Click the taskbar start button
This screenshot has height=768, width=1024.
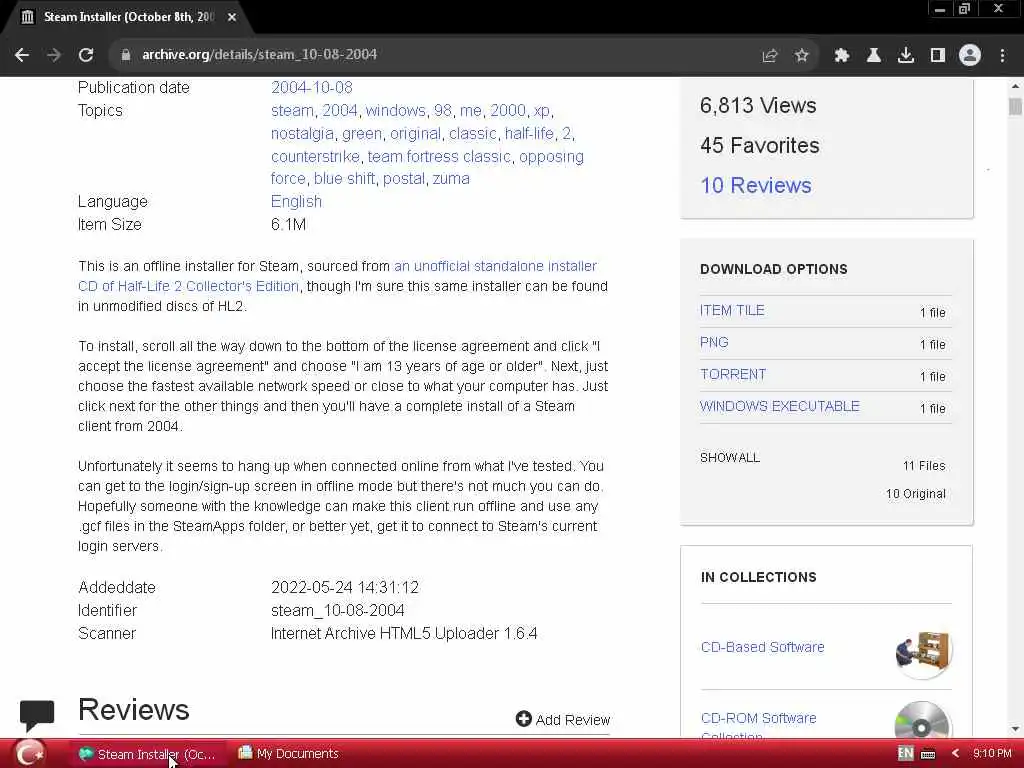pyautogui.click(x=29, y=754)
